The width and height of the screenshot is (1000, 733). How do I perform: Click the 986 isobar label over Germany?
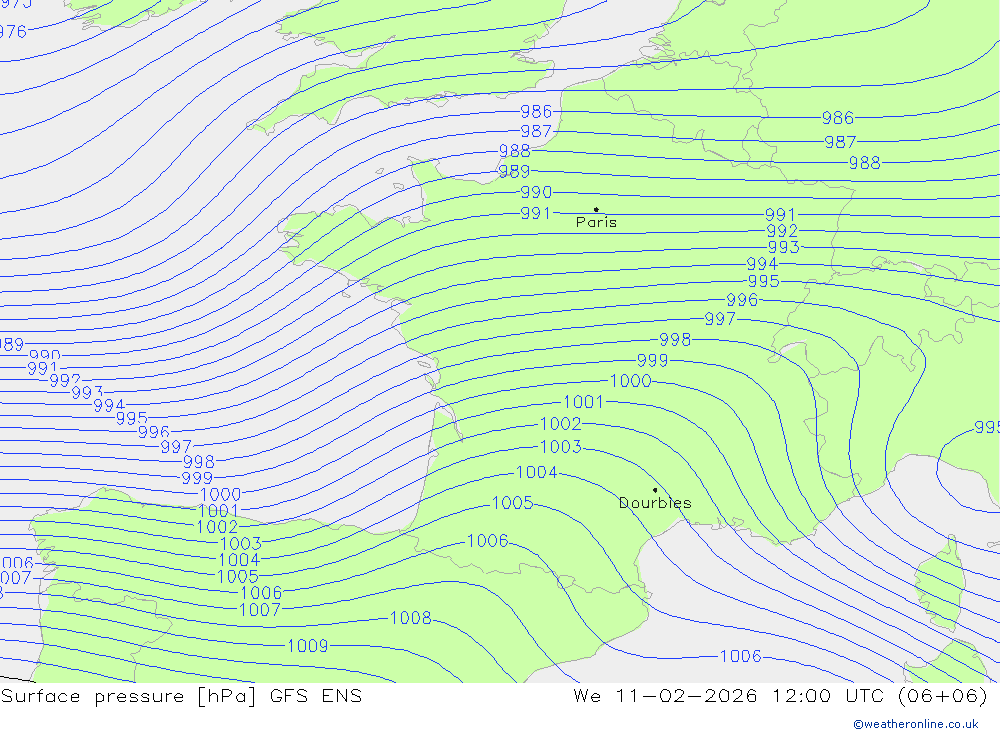(837, 118)
